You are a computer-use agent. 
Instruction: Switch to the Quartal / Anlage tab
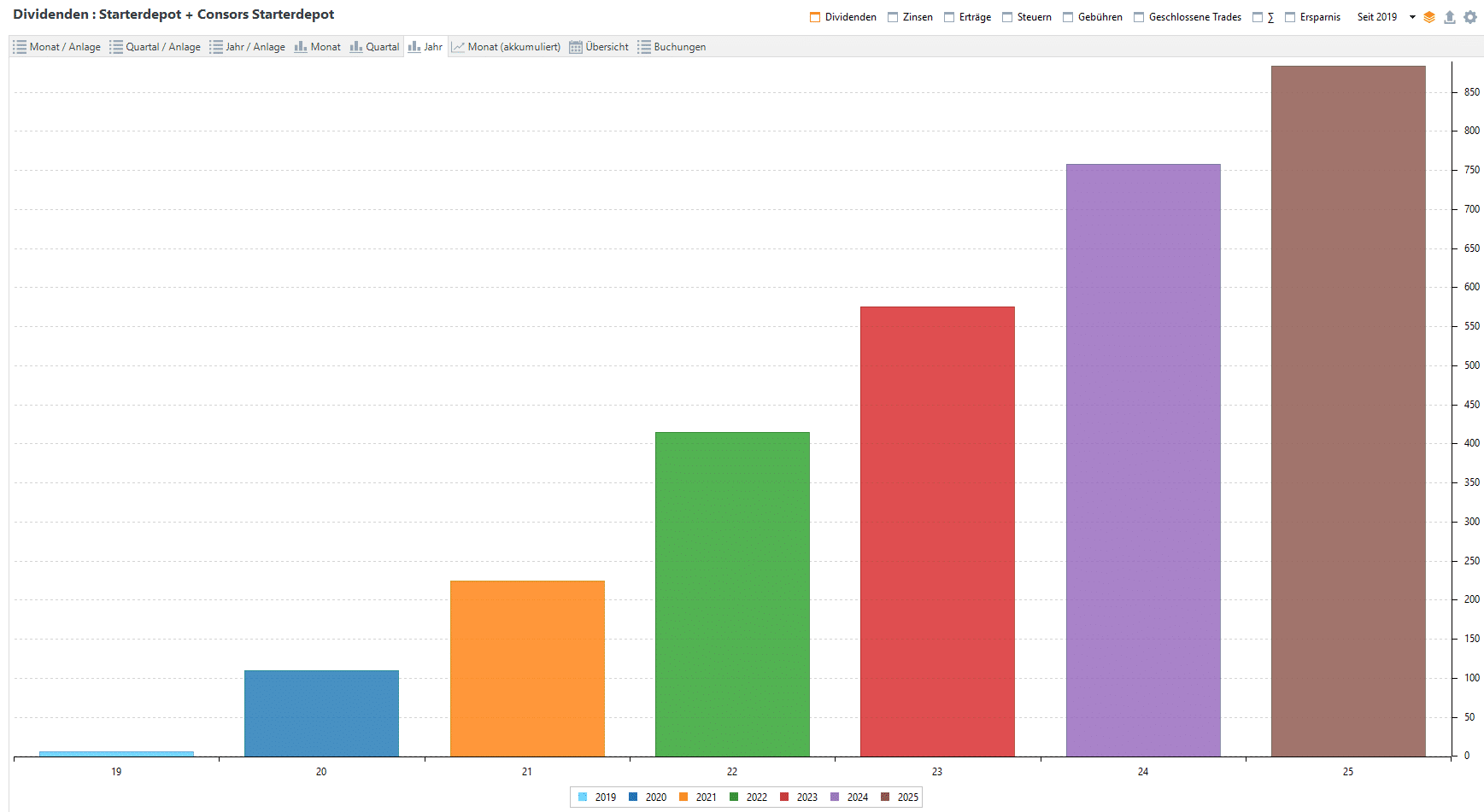tap(155, 47)
